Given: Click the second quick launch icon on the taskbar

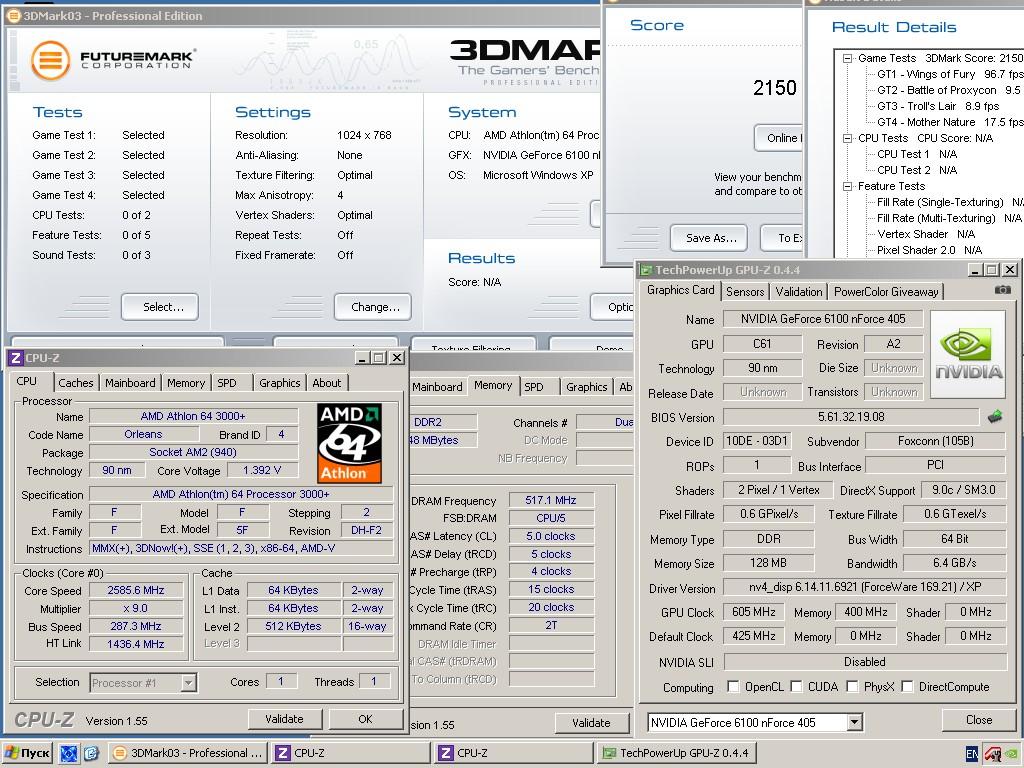Looking at the screenshot, I should pos(91,754).
